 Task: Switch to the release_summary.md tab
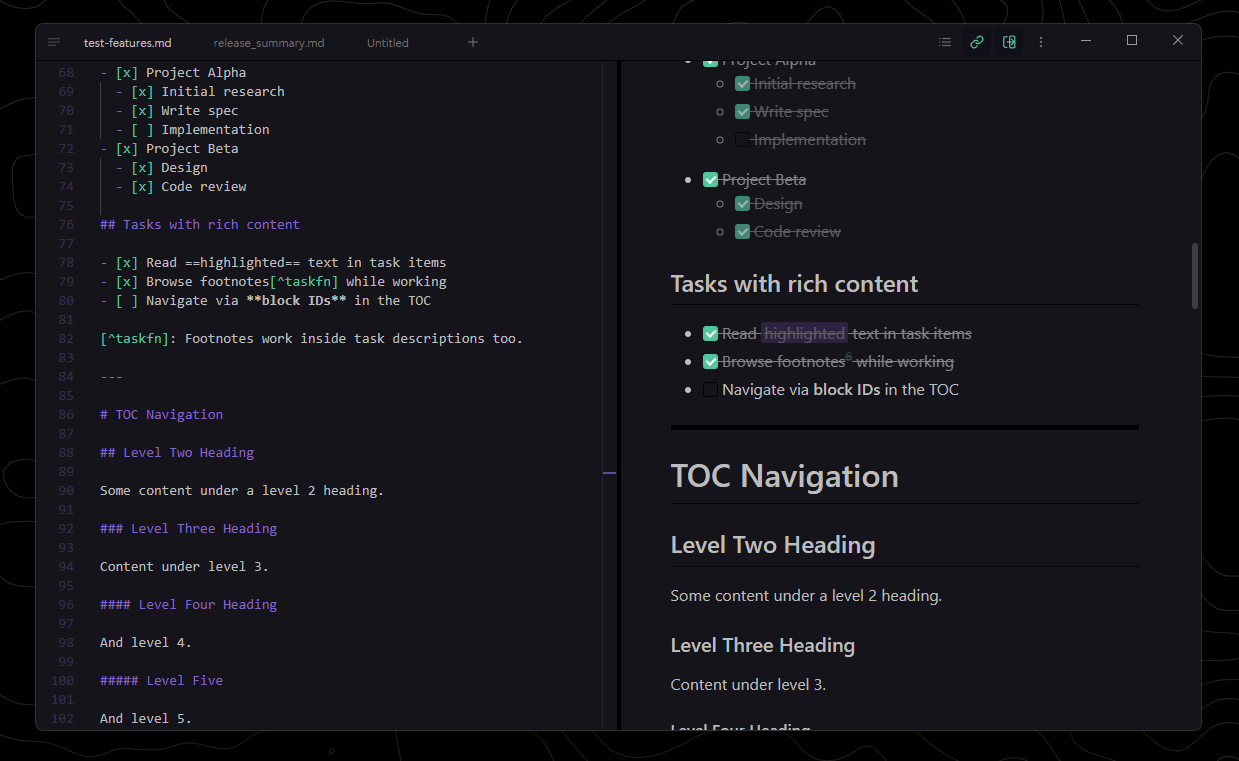tap(268, 42)
